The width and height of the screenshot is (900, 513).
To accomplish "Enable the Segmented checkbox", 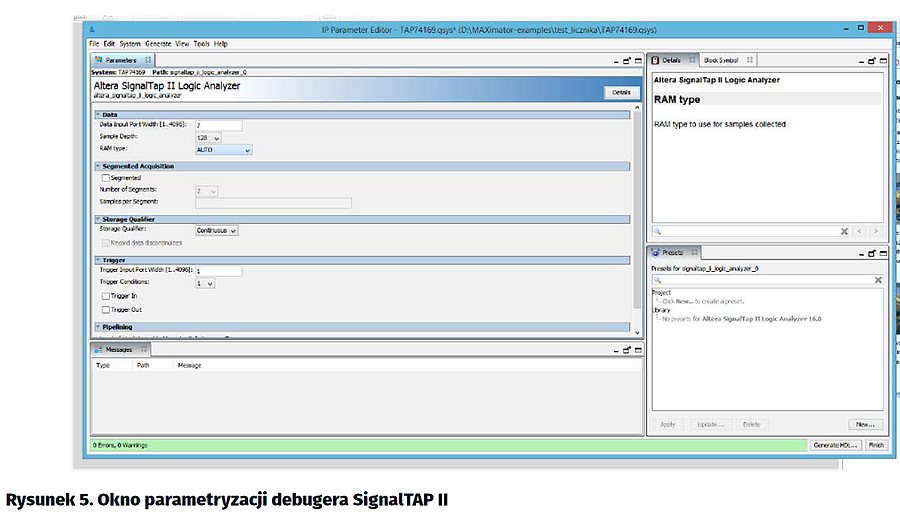I will pyautogui.click(x=105, y=178).
